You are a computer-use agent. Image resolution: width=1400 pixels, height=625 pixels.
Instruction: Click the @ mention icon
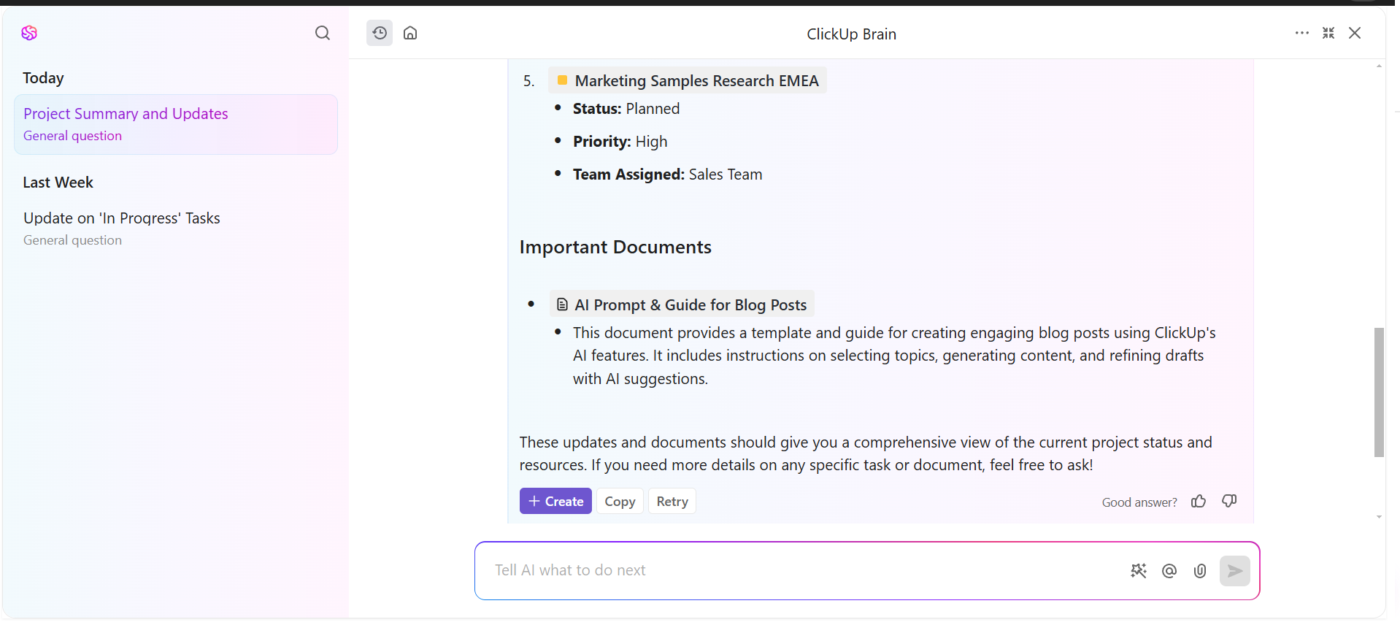point(1169,571)
